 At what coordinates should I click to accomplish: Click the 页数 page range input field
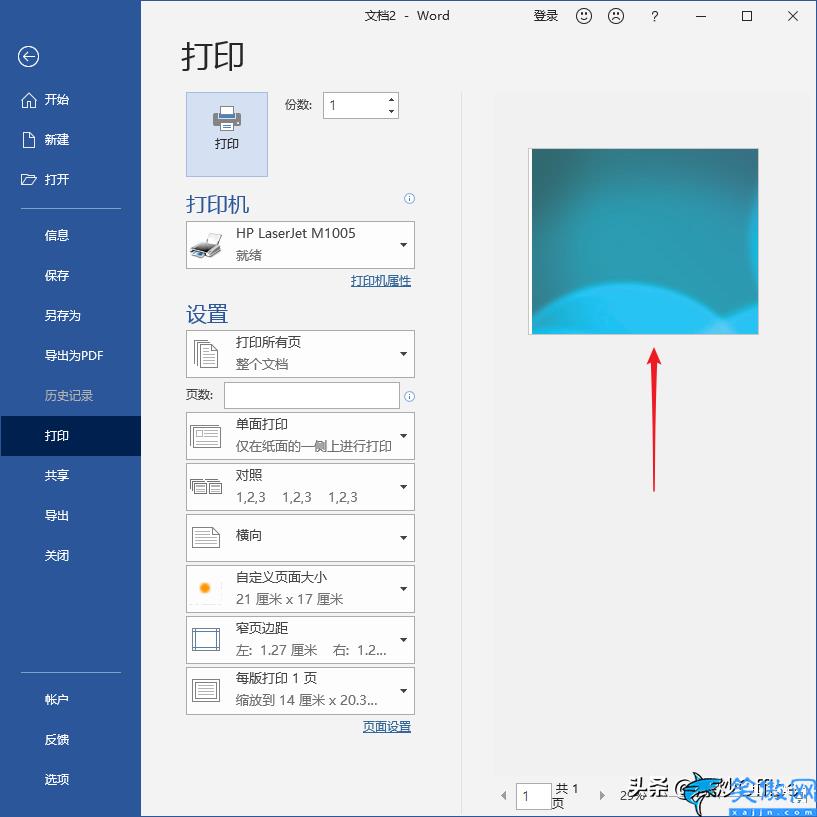pos(312,395)
